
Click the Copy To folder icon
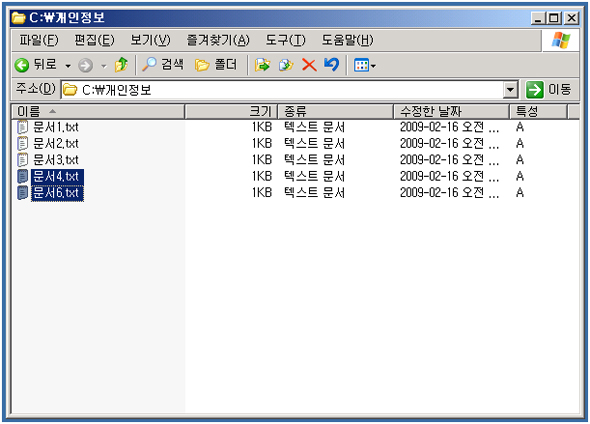[x=286, y=65]
